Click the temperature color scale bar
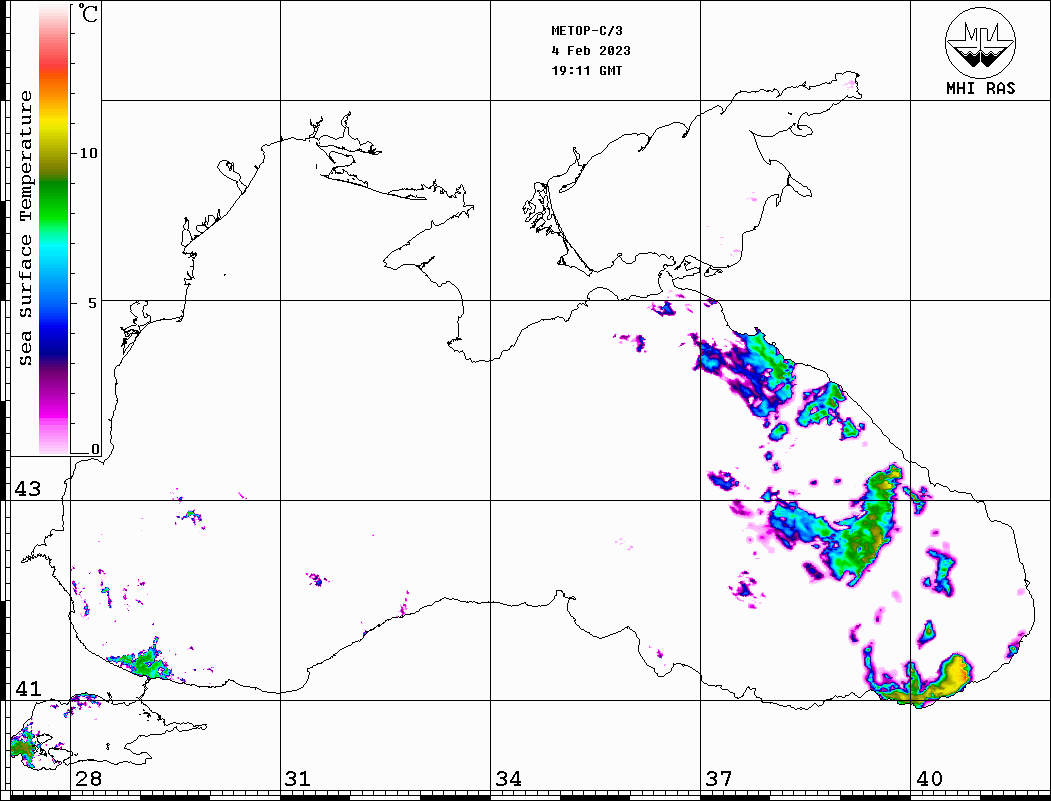1051x801 pixels. tap(54, 230)
